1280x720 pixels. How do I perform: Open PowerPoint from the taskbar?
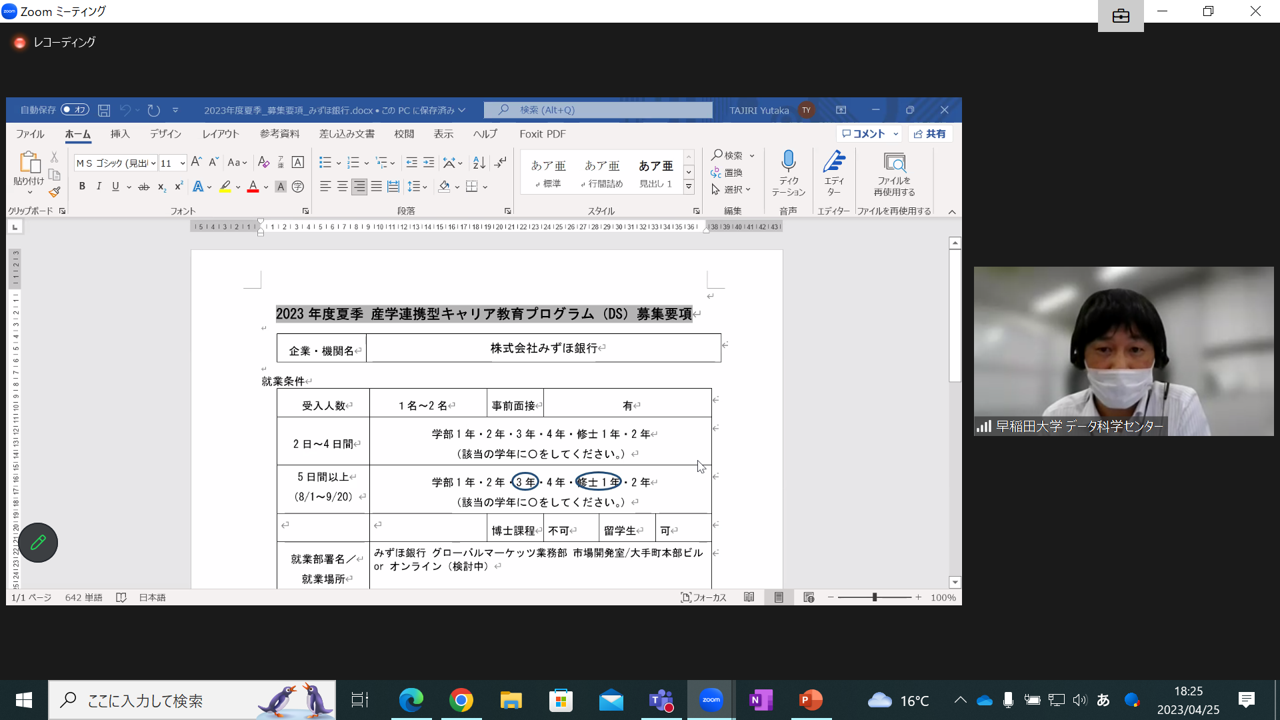coord(810,700)
